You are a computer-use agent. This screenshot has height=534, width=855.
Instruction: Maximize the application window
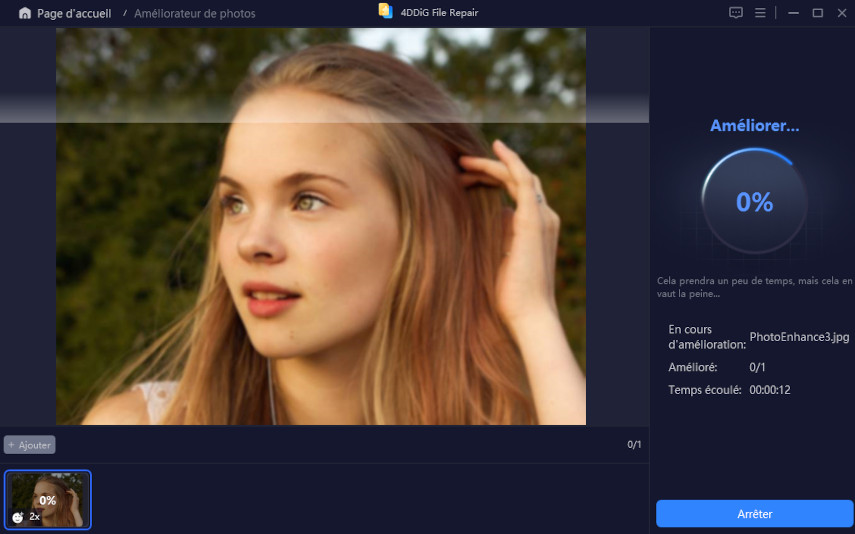point(817,13)
